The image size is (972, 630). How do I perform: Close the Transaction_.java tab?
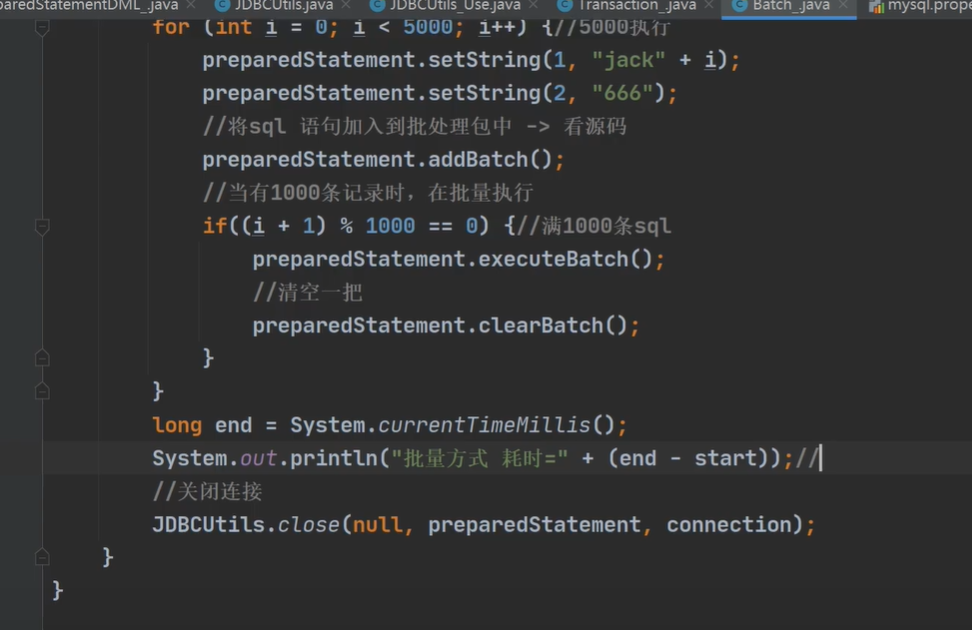709,5
